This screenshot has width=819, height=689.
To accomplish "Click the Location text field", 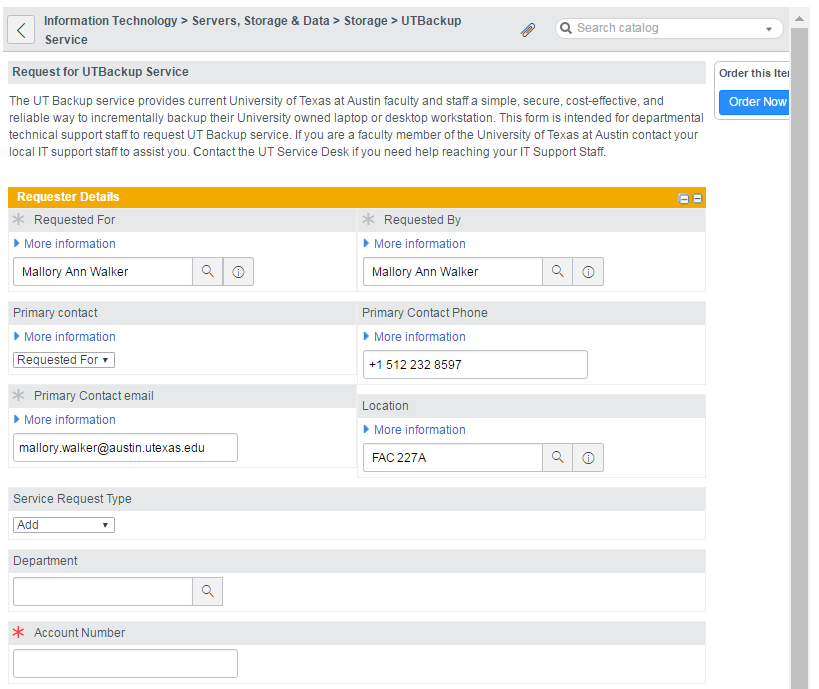I will (453, 458).
